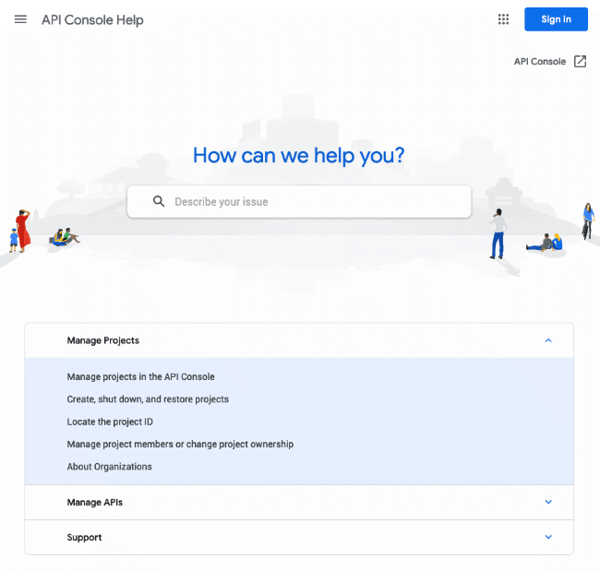Click the How can we help you? heading
600x571 pixels.
pyautogui.click(x=298, y=155)
